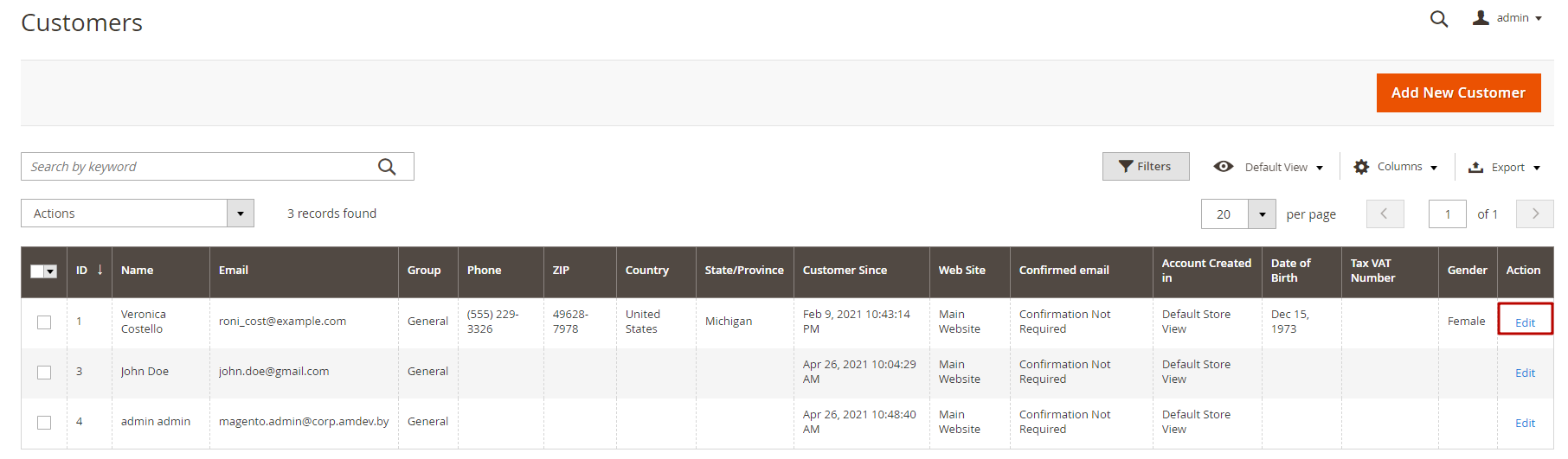
Task: Expand the per page count dropdown
Action: pyautogui.click(x=1262, y=214)
